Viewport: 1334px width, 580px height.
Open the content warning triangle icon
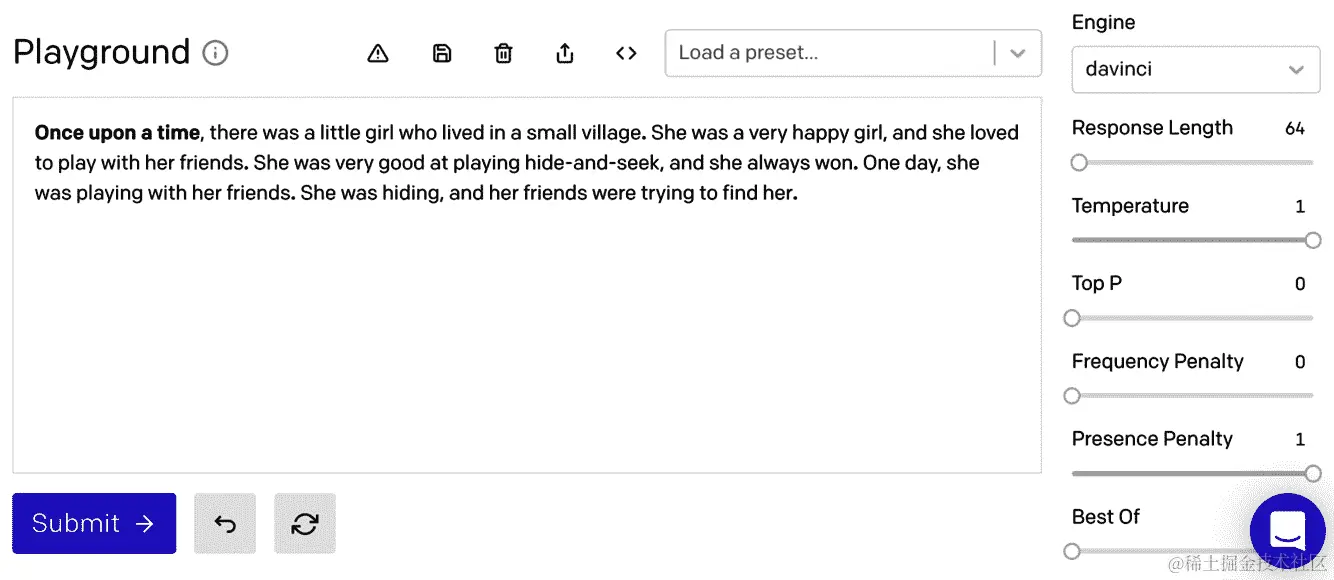pos(378,53)
